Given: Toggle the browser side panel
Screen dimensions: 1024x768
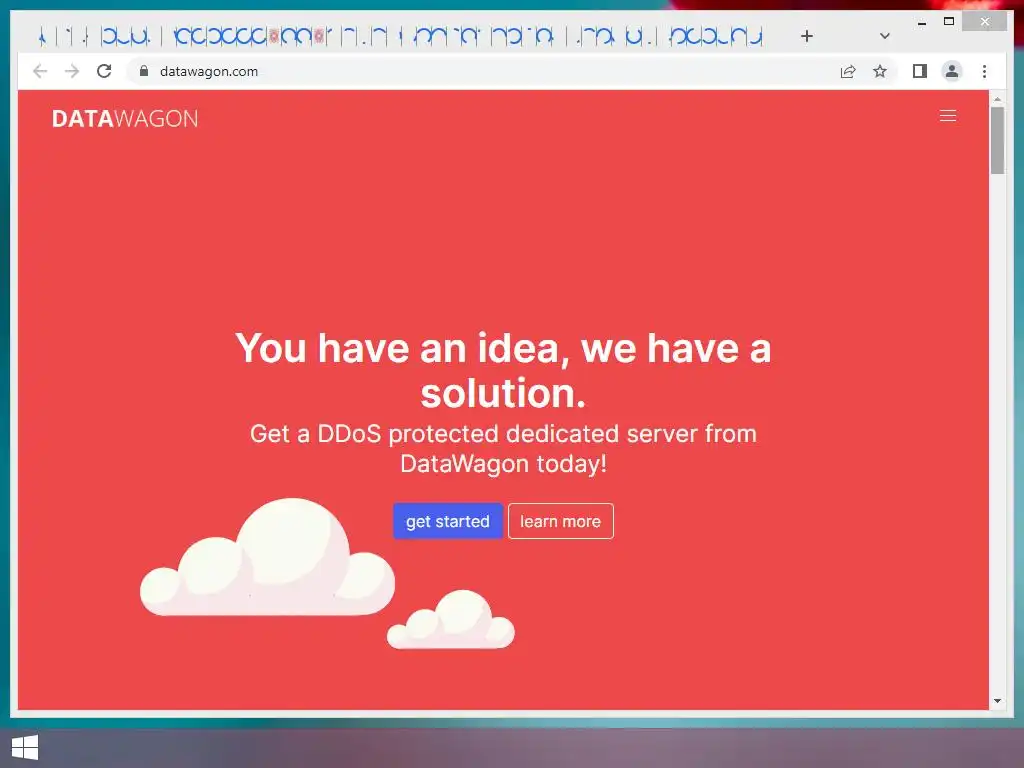Looking at the screenshot, I should click(x=920, y=71).
